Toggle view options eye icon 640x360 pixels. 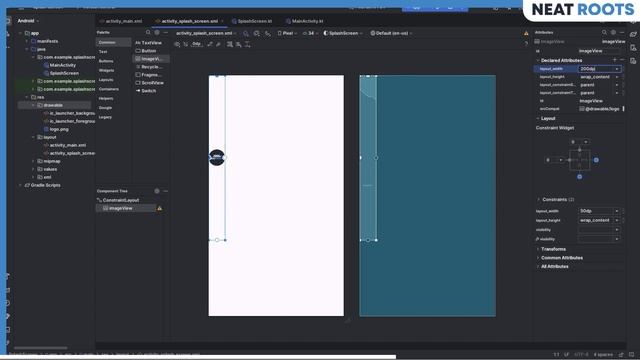tap(177, 44)
